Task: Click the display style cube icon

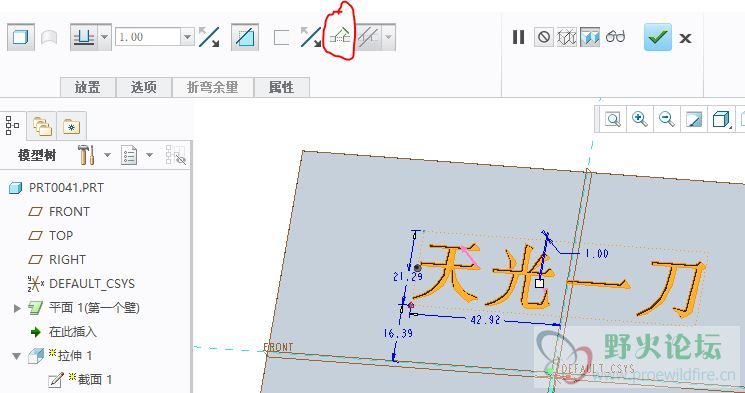Action: [721, 119]
